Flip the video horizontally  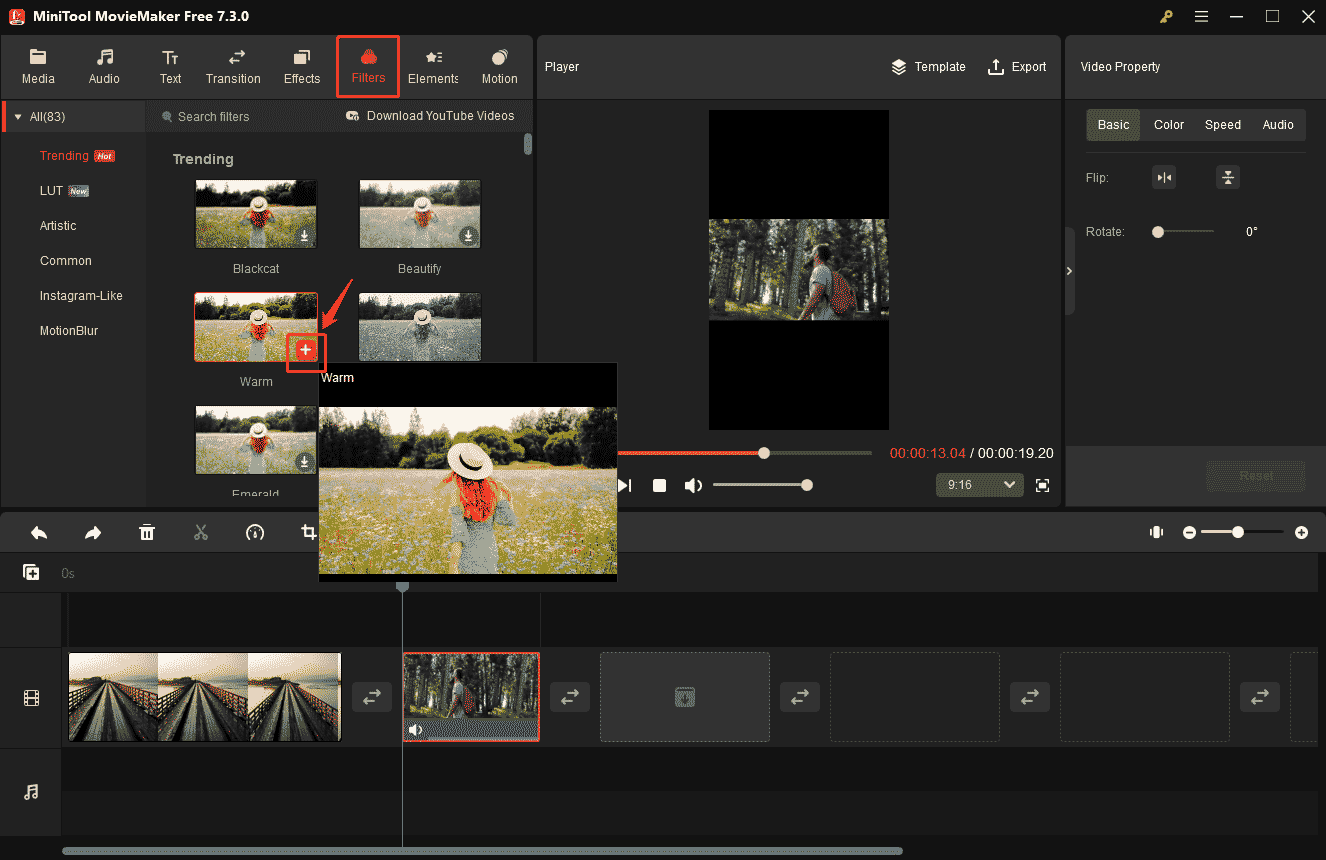pyautogui.click(x=1163, y=178)
